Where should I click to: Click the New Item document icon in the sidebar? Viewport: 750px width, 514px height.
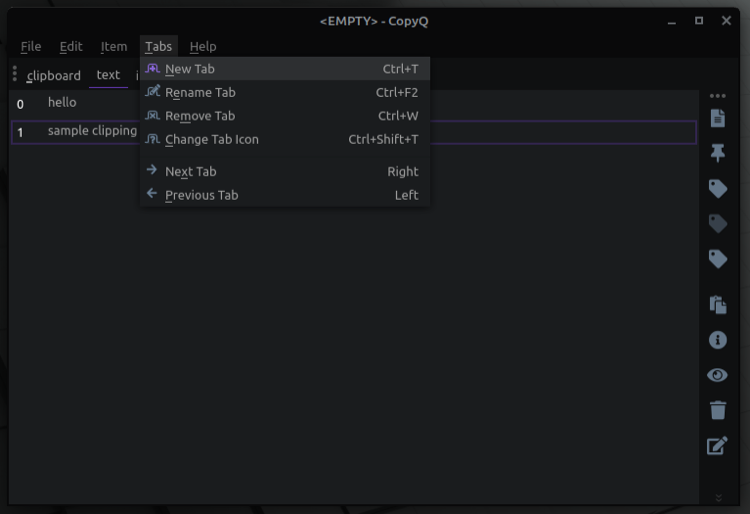pyautogui.click(x=717, y=118)
